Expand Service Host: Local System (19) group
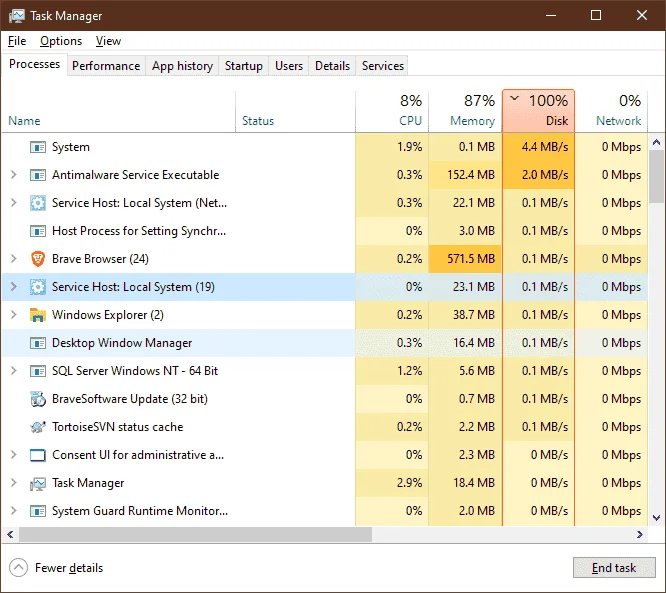This screenshot has height=593, width=666. (14, 287)
